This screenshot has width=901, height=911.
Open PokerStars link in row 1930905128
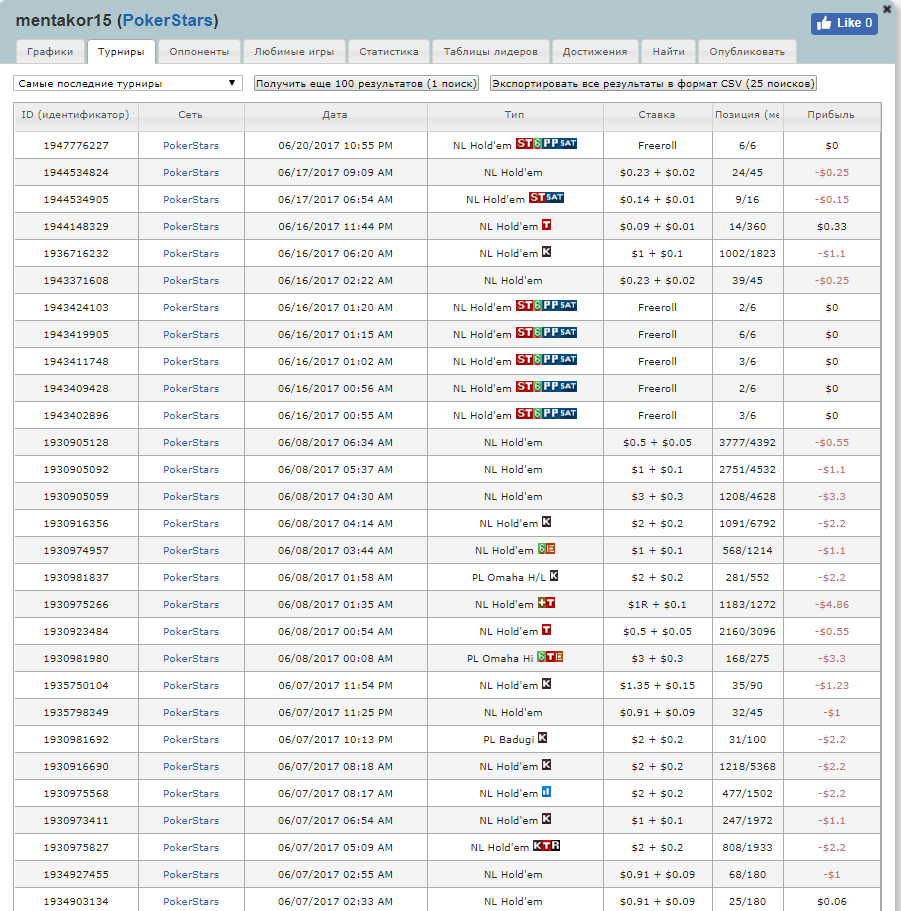[x=191, y=442]
